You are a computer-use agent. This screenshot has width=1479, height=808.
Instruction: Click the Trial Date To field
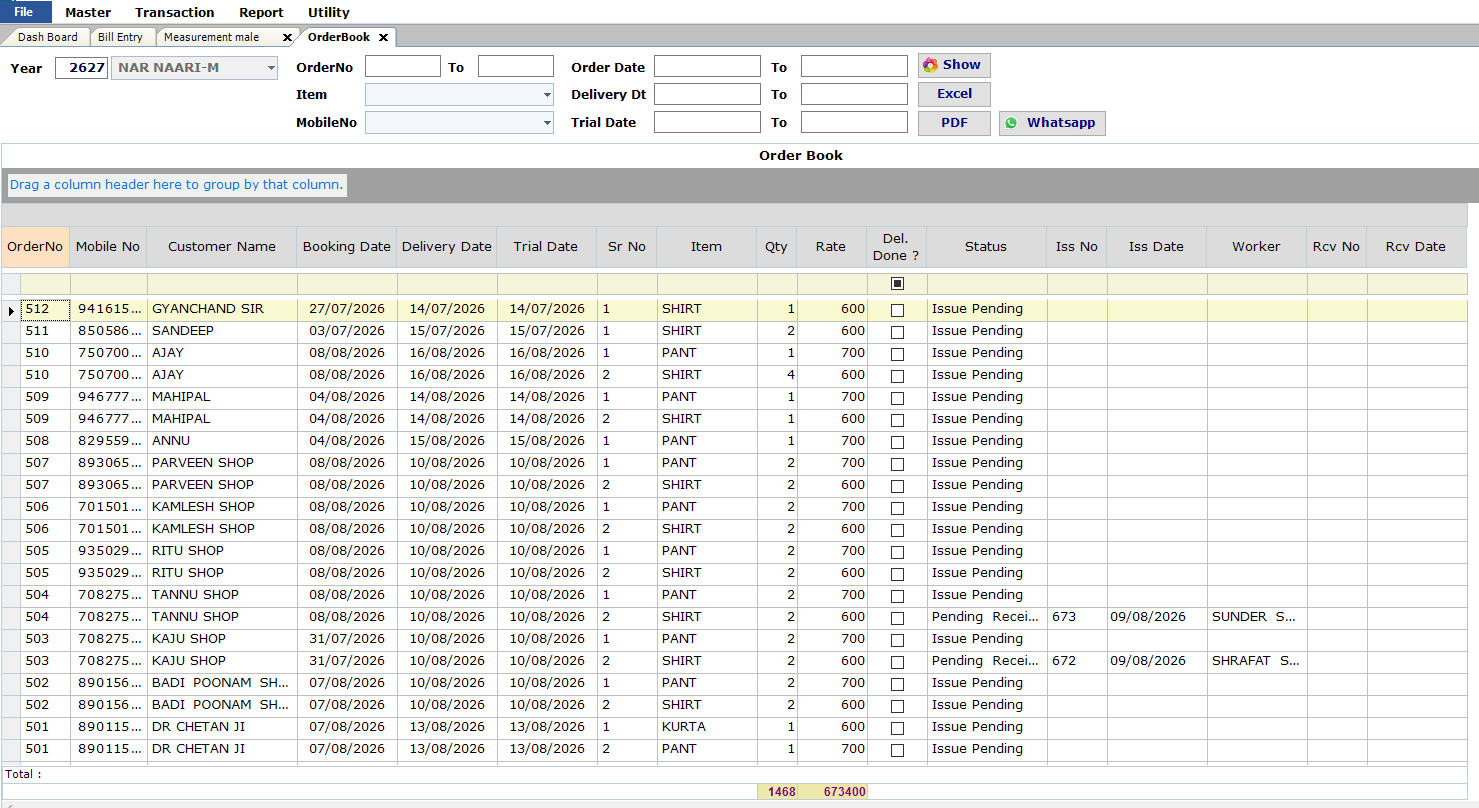(x=854, y=122)
